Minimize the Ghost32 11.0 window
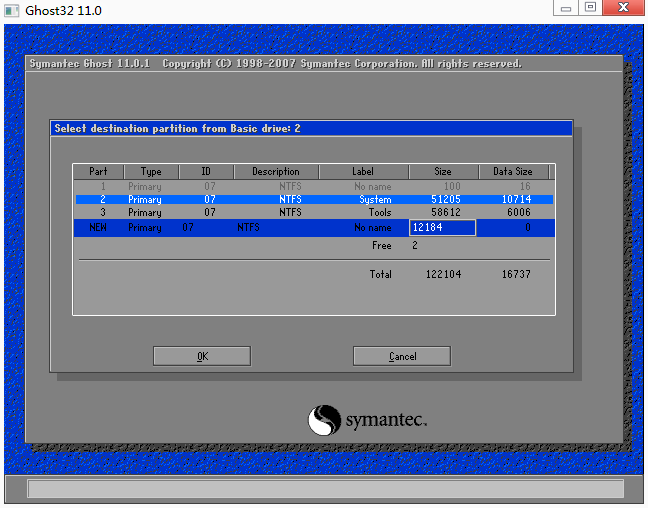This screenshot has width=648, height=508. pos(566,8)
